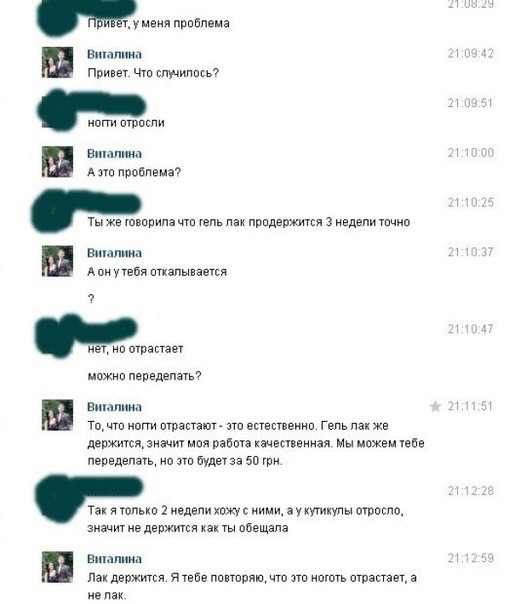Select the message 'нет, но отрастает'

(135, 349)
